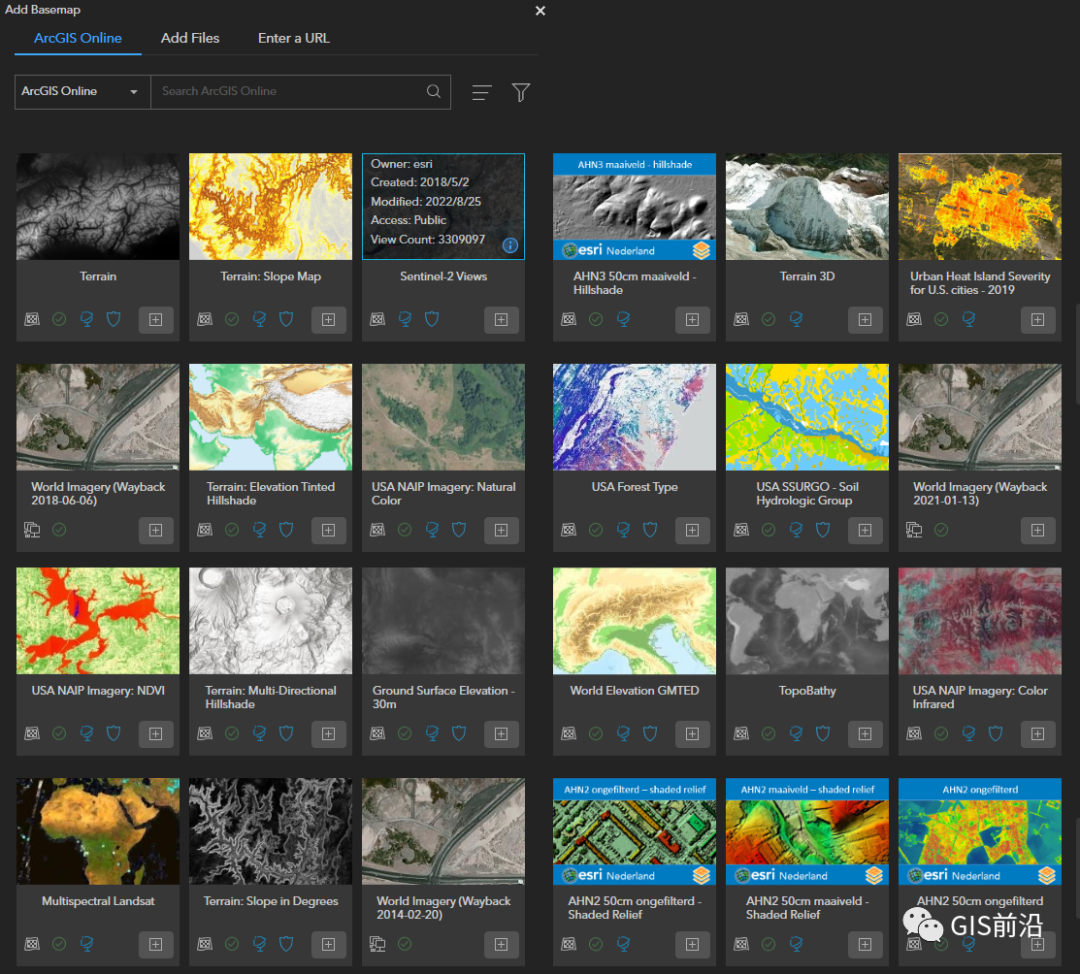This screenshot has width=1080, height=974.
Task: Select the Terrain: Slope Map thumbnail
Action: click(271, 207)
